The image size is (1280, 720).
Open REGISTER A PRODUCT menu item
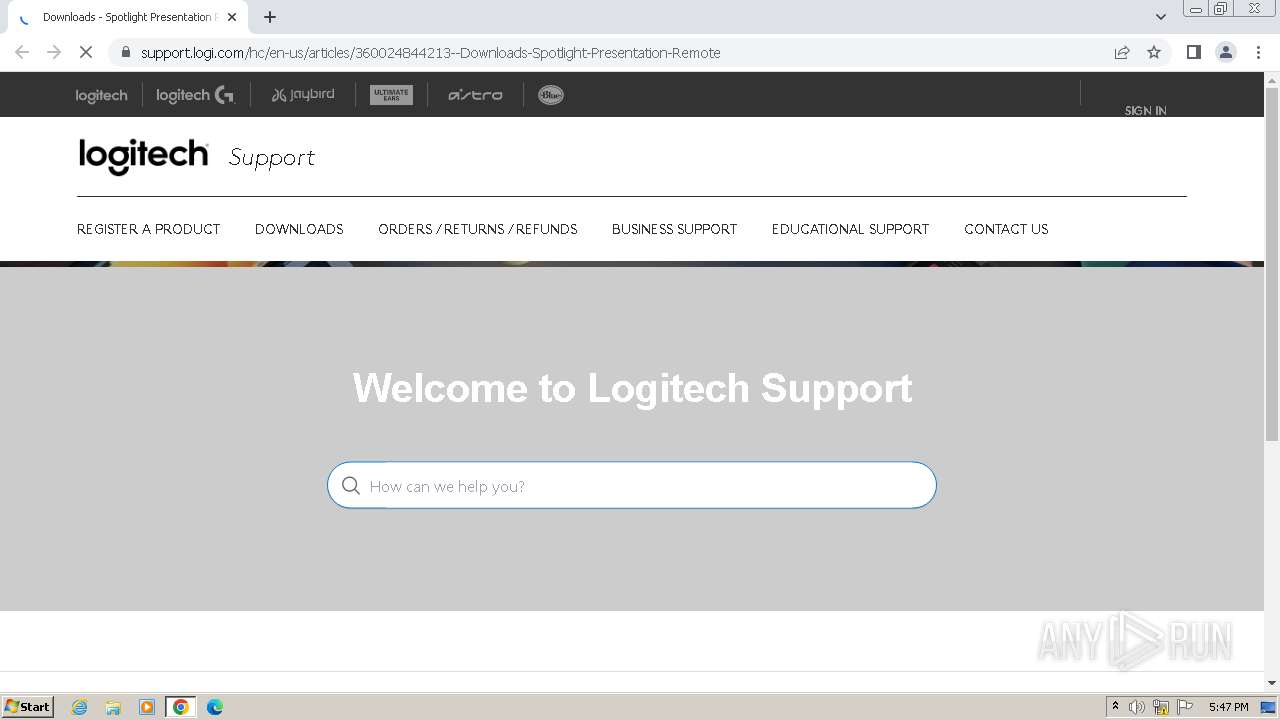click(x=148, y=229)
